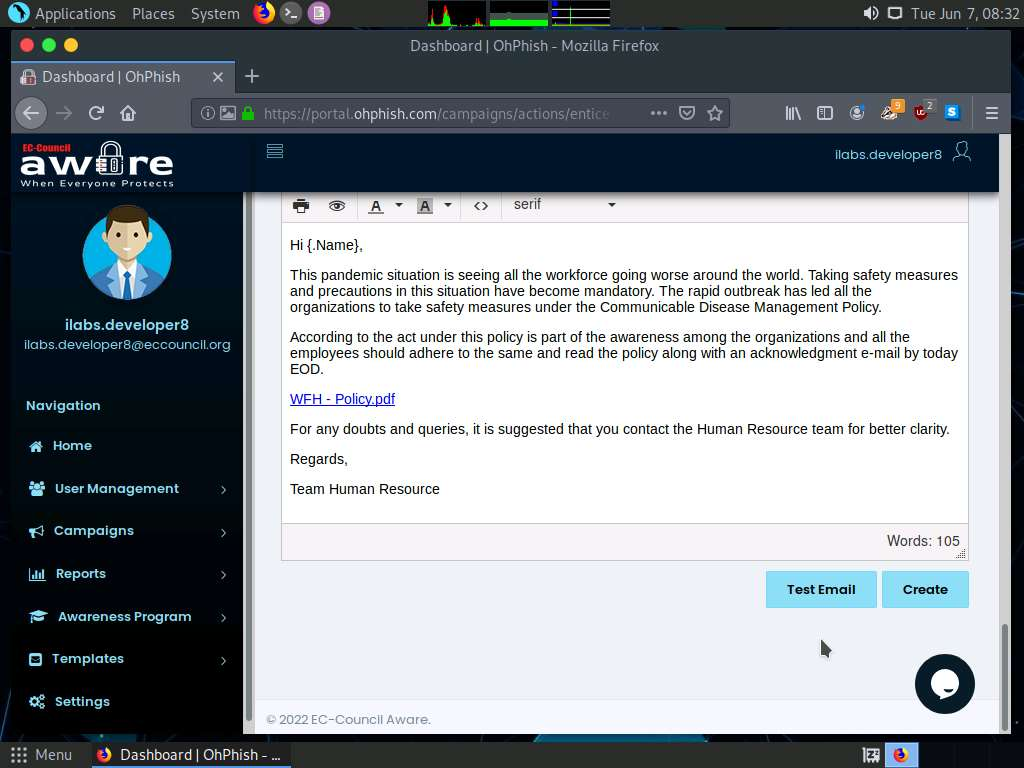Open the Firefox hamburger menu
The width and height of the screenshot is (1024, 768).
coord(991,113)
